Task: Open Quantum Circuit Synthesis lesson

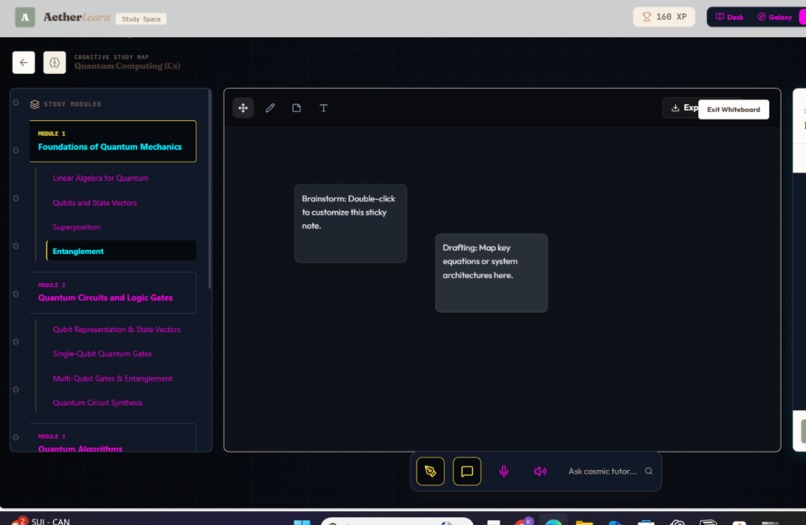Action: point(97,403)
